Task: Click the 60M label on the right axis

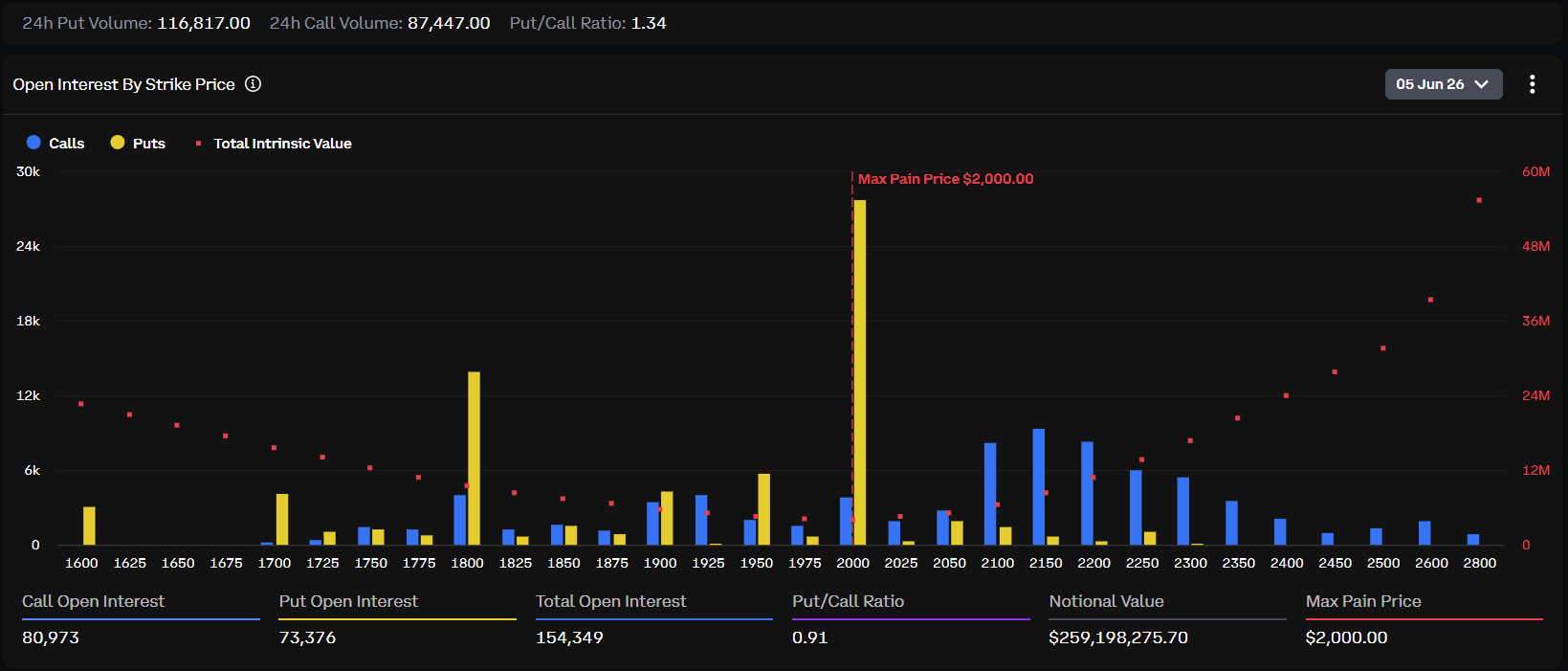Action: pyautogui.click(x=1535, y=171)
